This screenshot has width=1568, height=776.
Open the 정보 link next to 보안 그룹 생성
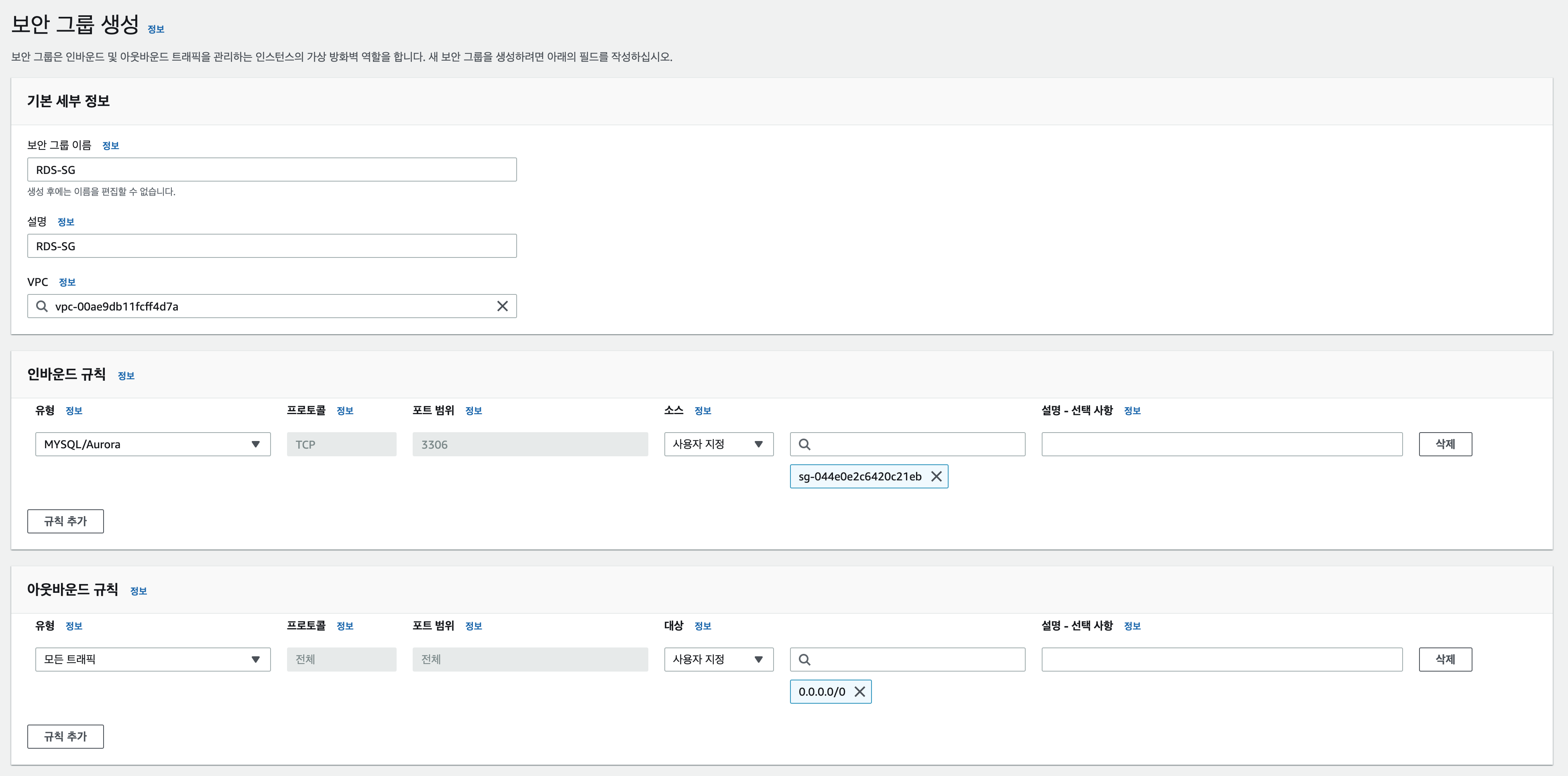[156, 29]
